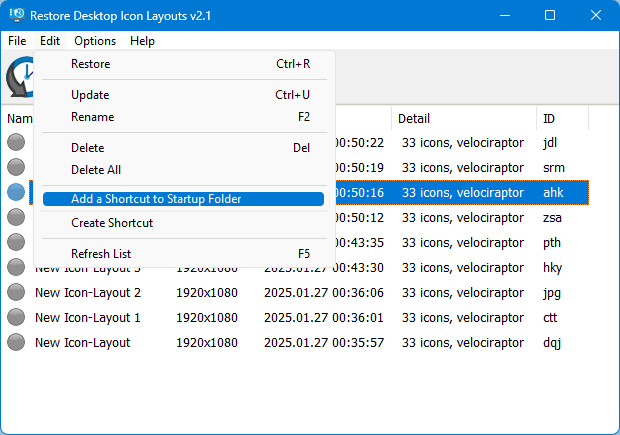Click the gray circle icon in the jdl row
Viewport: 620px width, 435px height.
click(x=16, y=142)
